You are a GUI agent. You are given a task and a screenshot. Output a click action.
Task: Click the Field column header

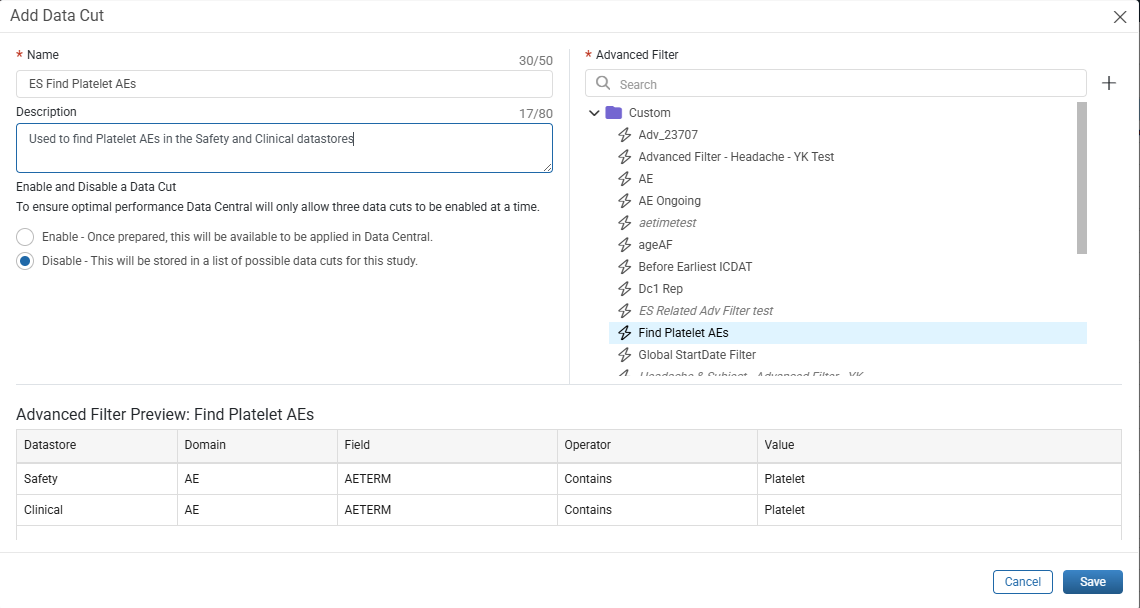[447, 445]
